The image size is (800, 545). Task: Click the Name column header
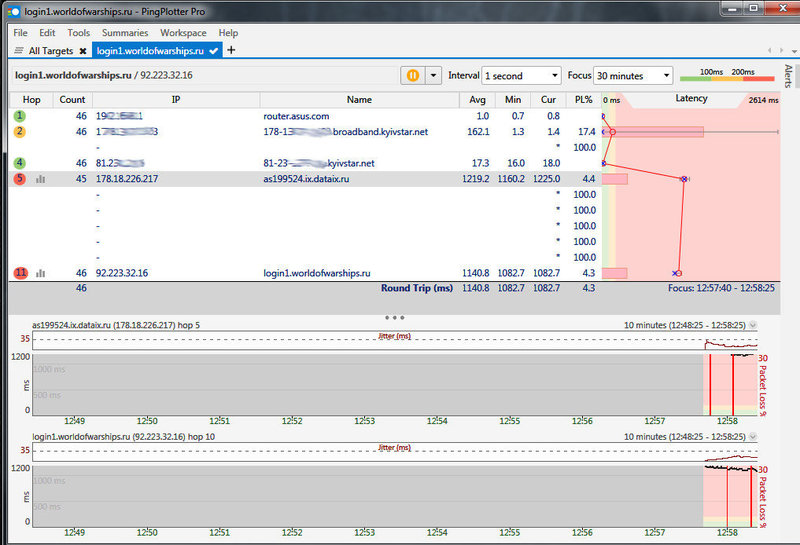pyautogui.click(x=359, y=100)
